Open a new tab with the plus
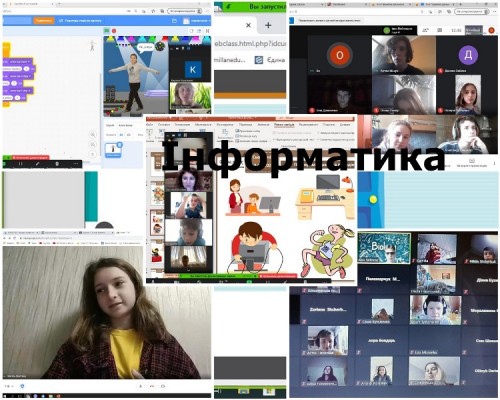 coord(268,25)
